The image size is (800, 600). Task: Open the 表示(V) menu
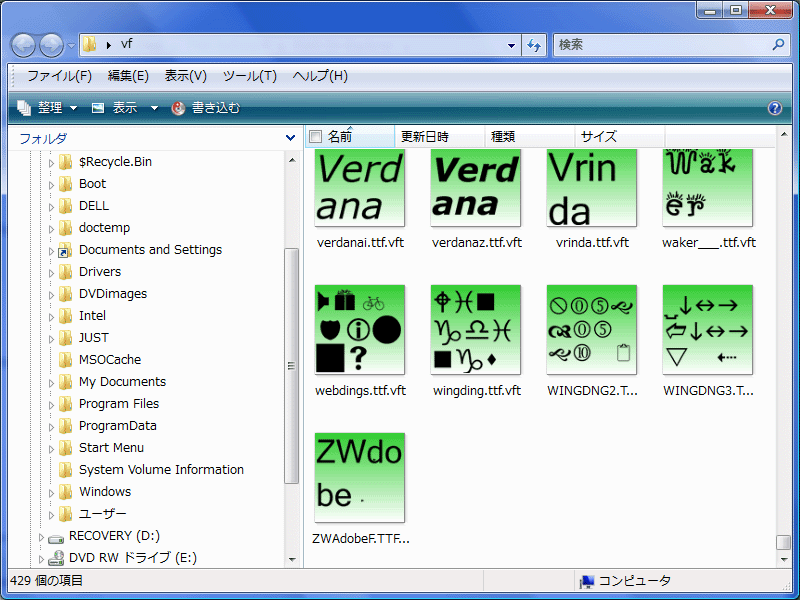(186, 76)
